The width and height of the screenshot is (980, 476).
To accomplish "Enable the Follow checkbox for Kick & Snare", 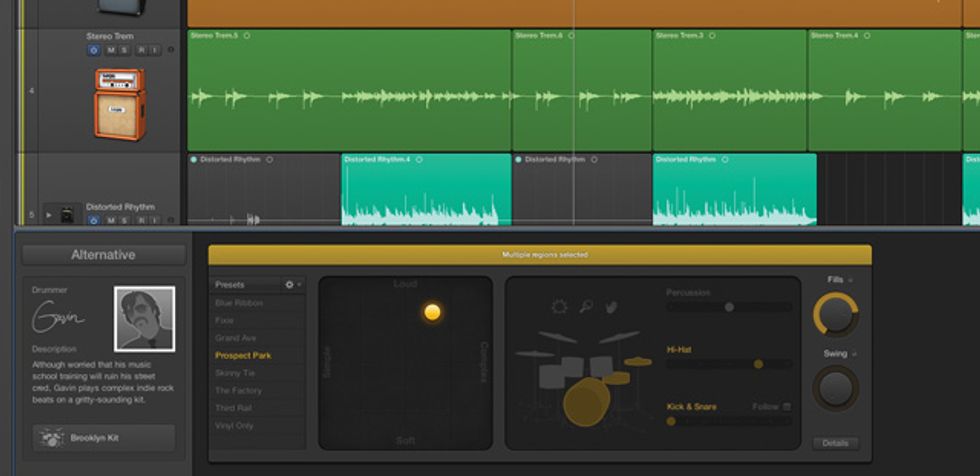I will (x=787, y=407).
